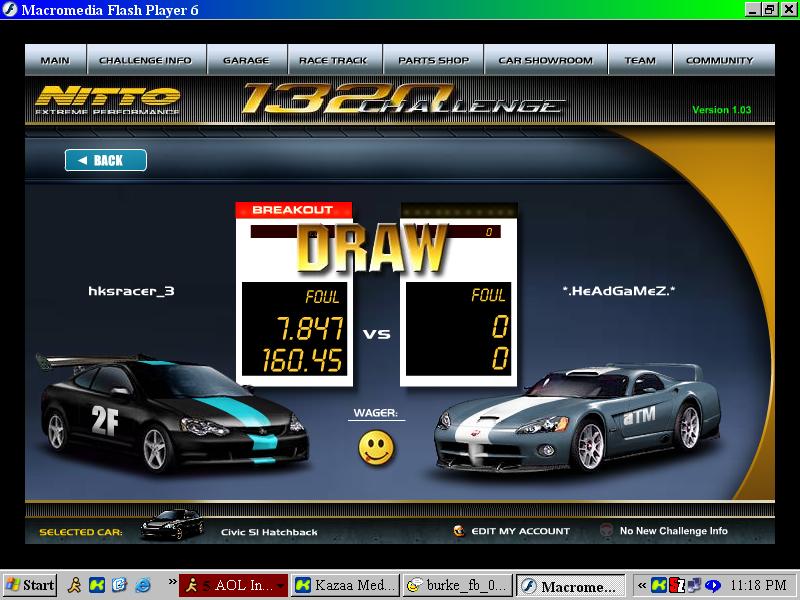Click No New Challenge Info link
800x600 pixels.
[x=673, y=531]
